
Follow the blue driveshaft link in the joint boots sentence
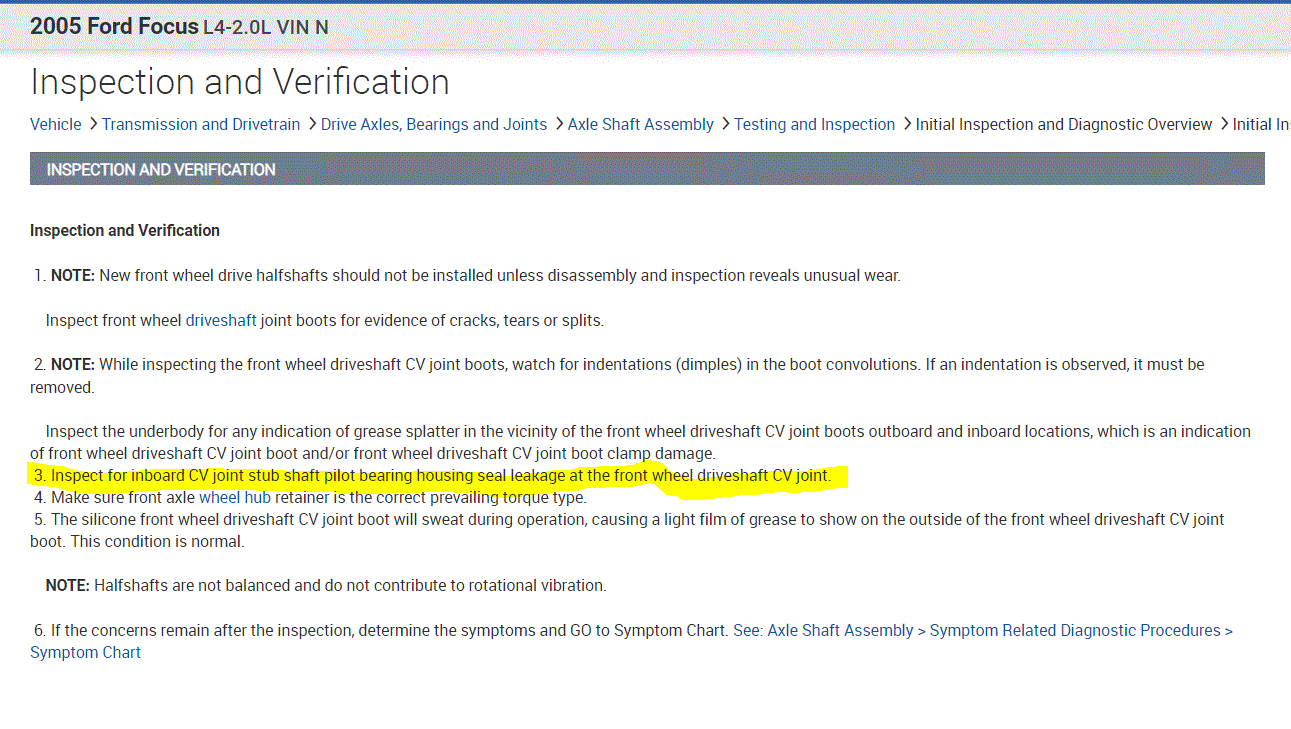pos(221,321)
